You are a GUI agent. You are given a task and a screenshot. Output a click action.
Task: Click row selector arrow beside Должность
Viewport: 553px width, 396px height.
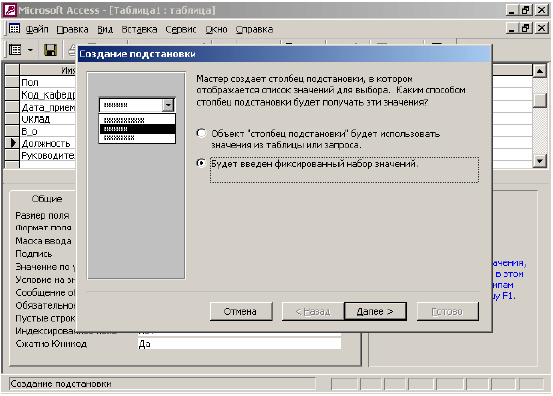pos(12,143)
